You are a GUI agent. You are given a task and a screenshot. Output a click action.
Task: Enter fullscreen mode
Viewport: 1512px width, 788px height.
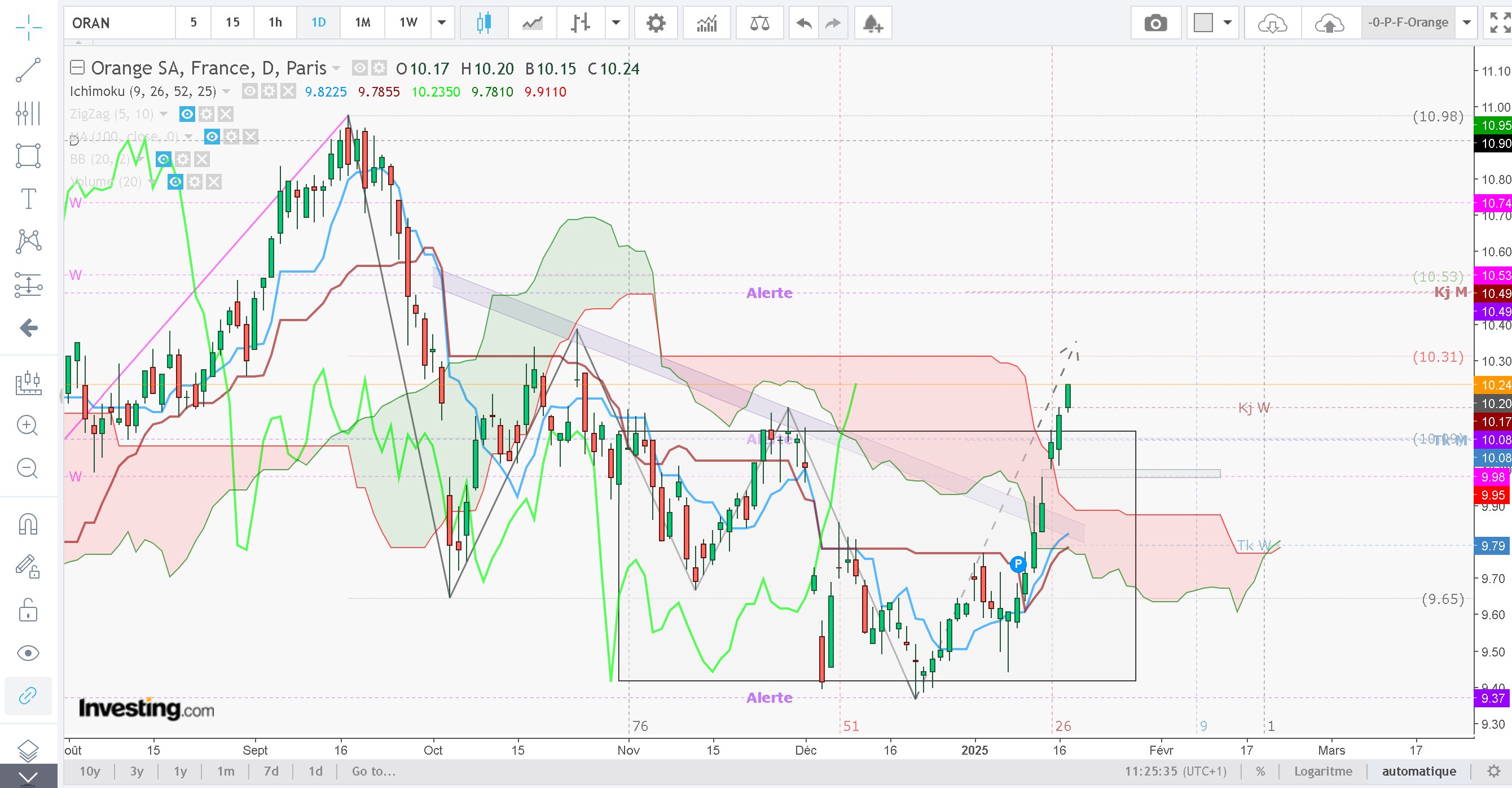pyautogui.click(x=1500, y=23)
